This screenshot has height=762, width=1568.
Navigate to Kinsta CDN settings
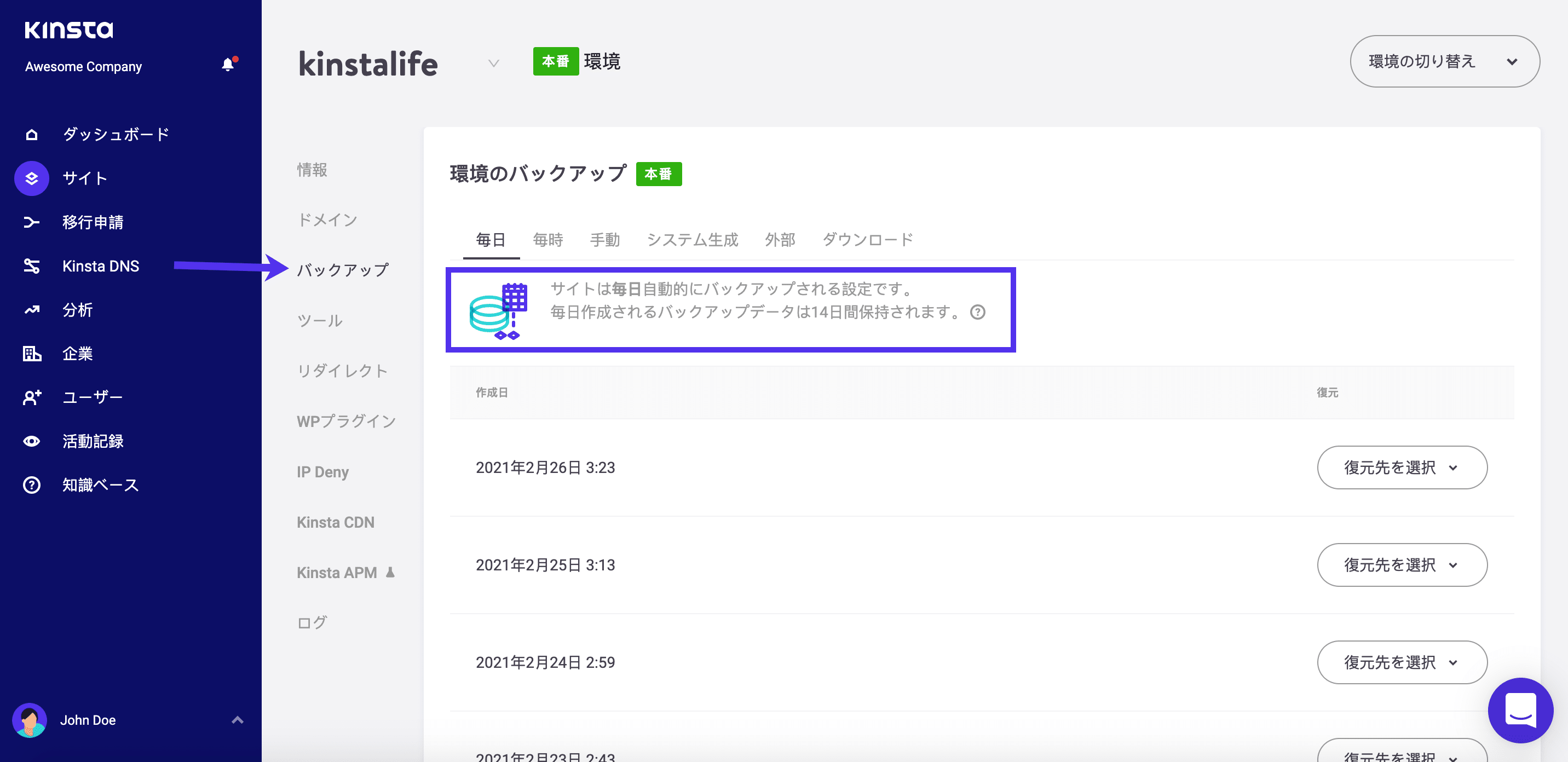336,522
